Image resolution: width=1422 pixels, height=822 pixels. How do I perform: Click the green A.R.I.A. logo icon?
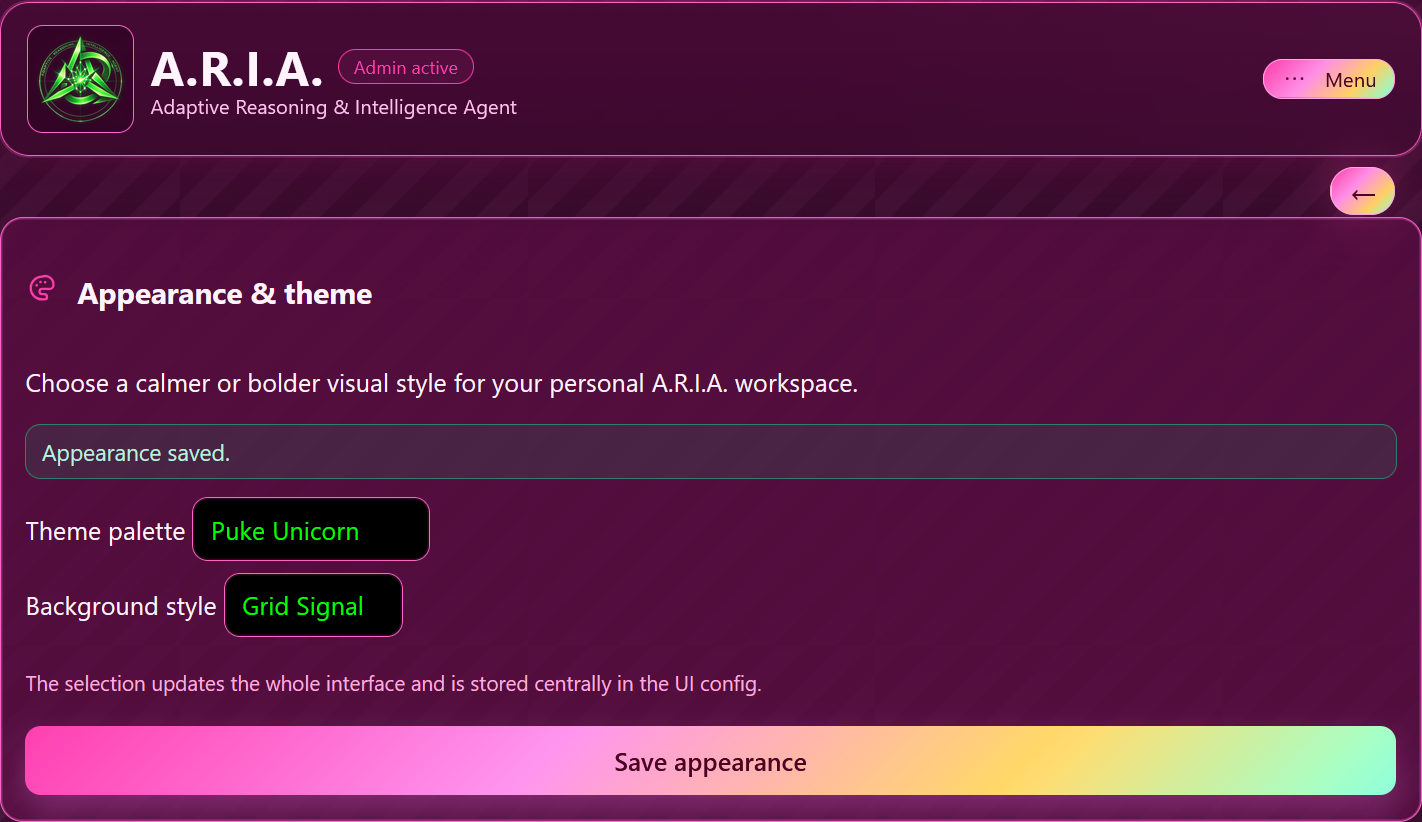[x=80, y=79]
